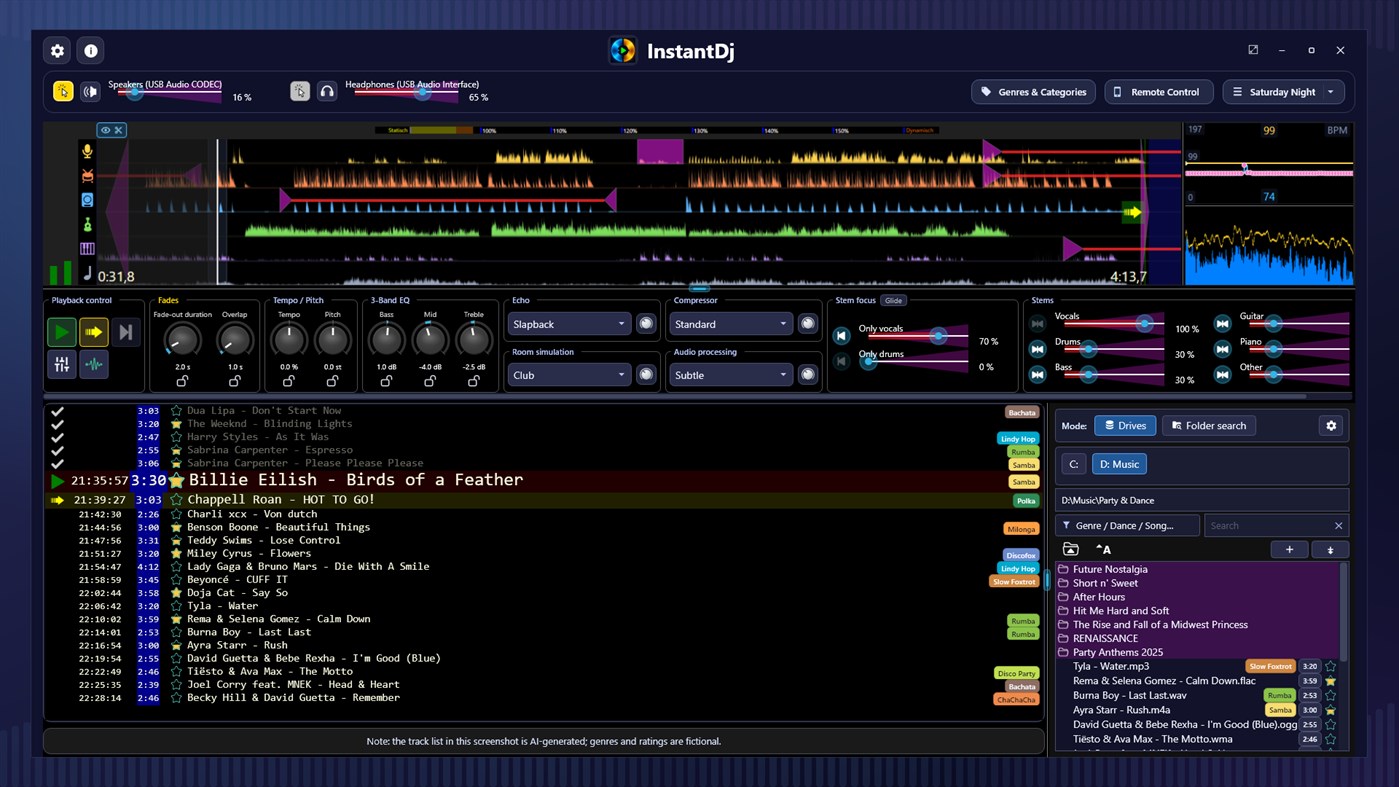Click the sort A icon in the browser

coord(1103,550)
